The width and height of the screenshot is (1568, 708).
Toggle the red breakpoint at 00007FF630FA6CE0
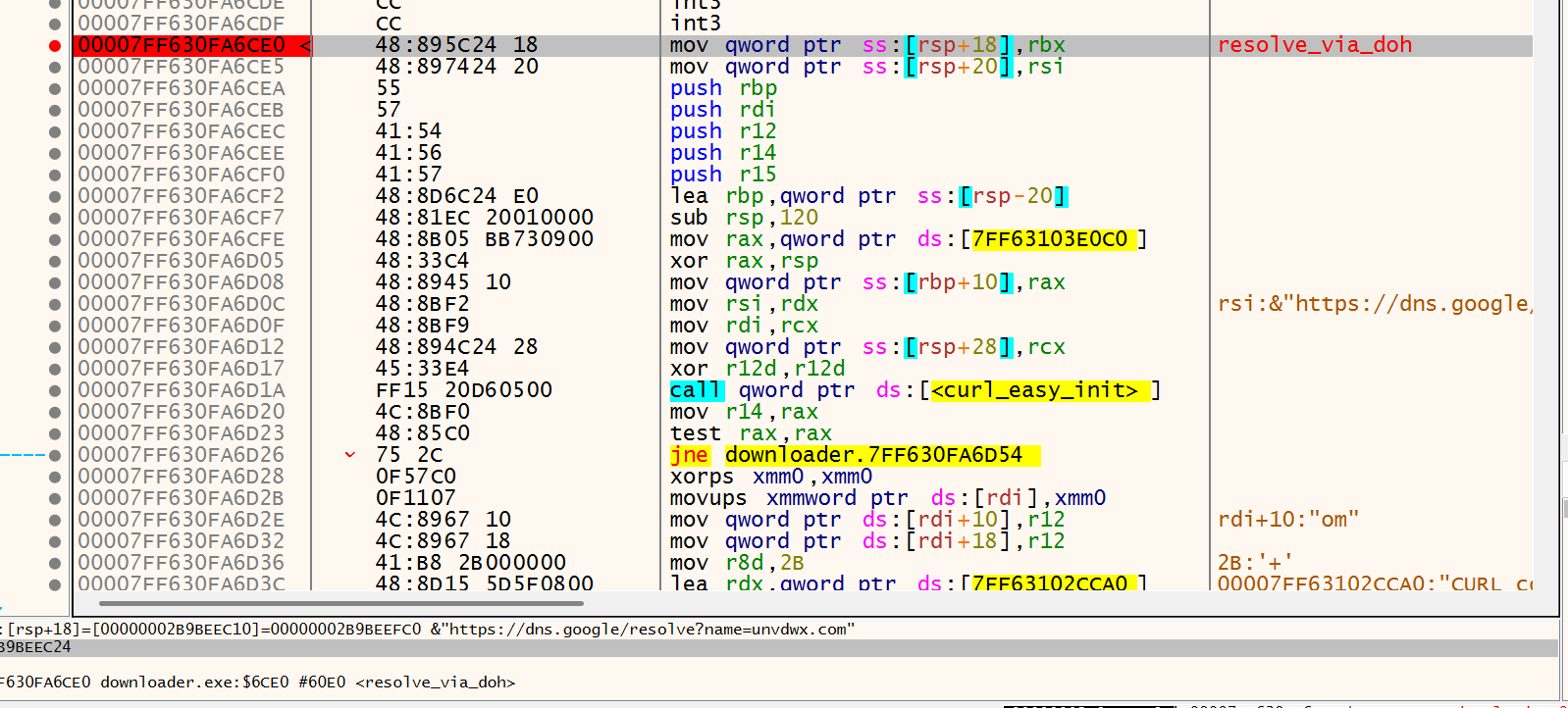[x=55, y=45]
